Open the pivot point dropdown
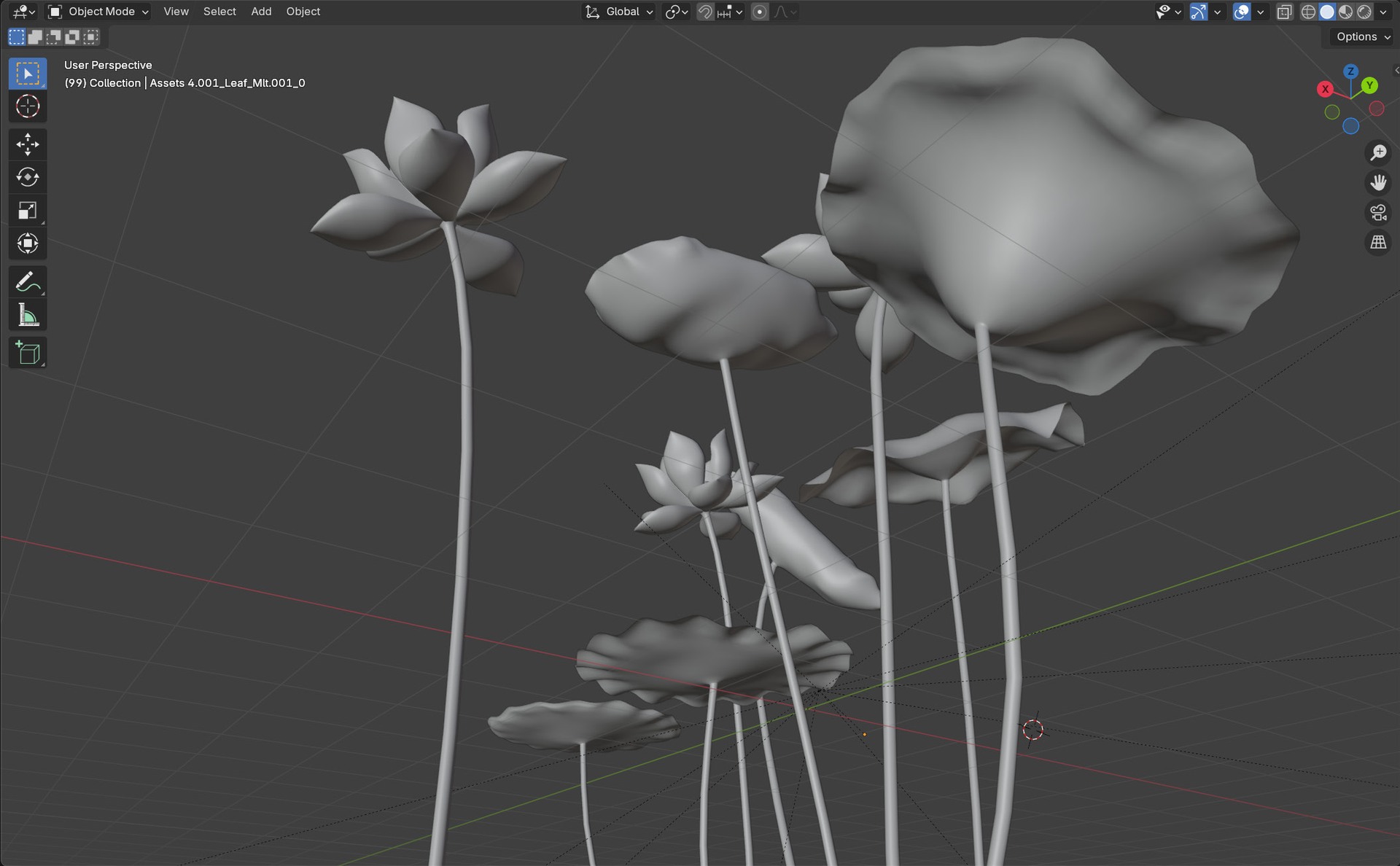The image size is (1400, 866). tap(677, 12)
